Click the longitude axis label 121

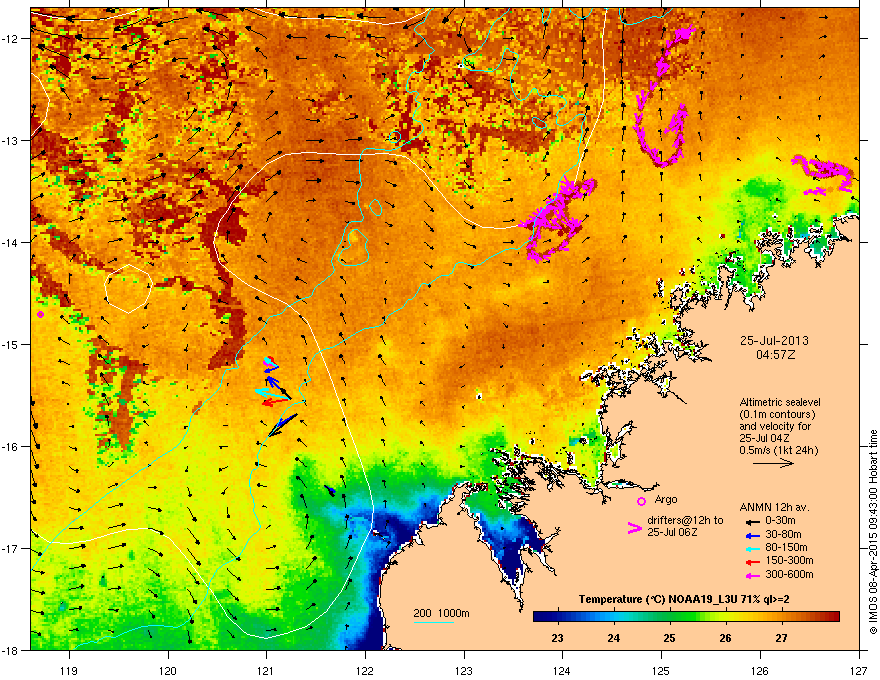266,670
